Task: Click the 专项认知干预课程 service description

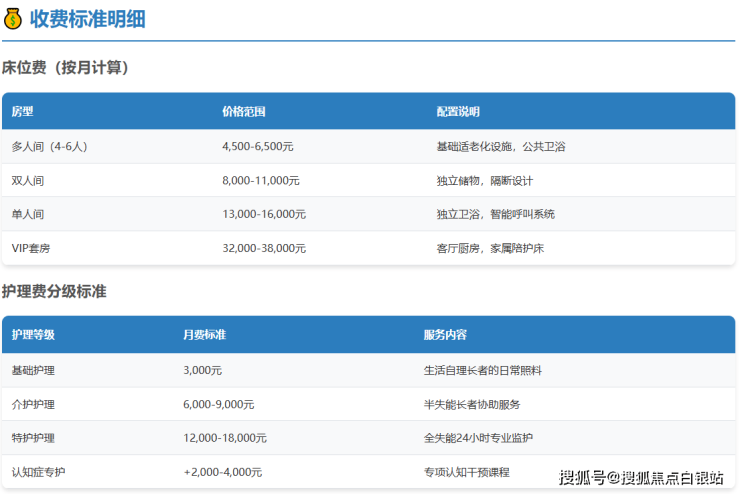Action: pyautogui.click(x=466, y=472)
